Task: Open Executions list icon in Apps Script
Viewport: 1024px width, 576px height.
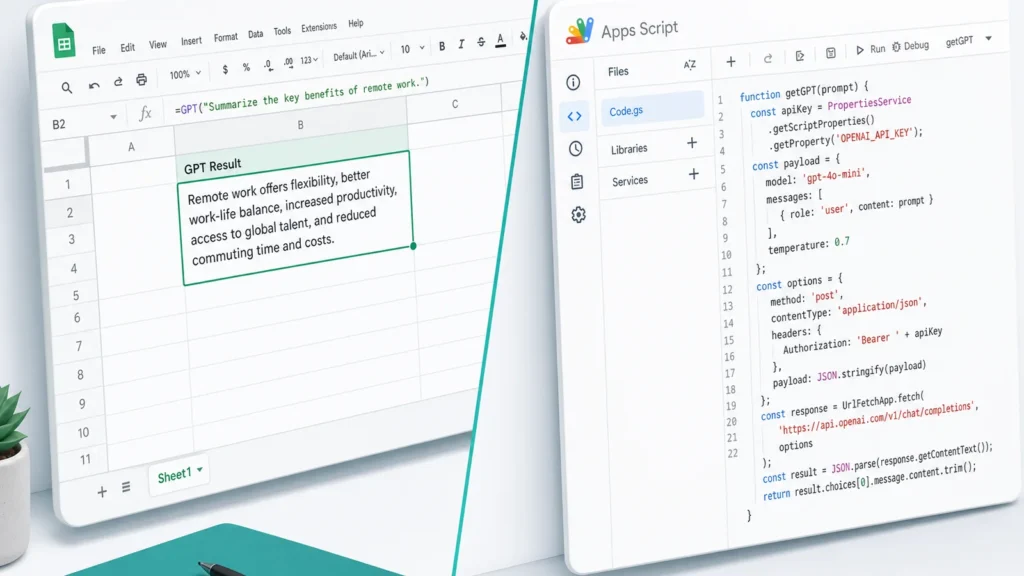Action: coord(577,181)
